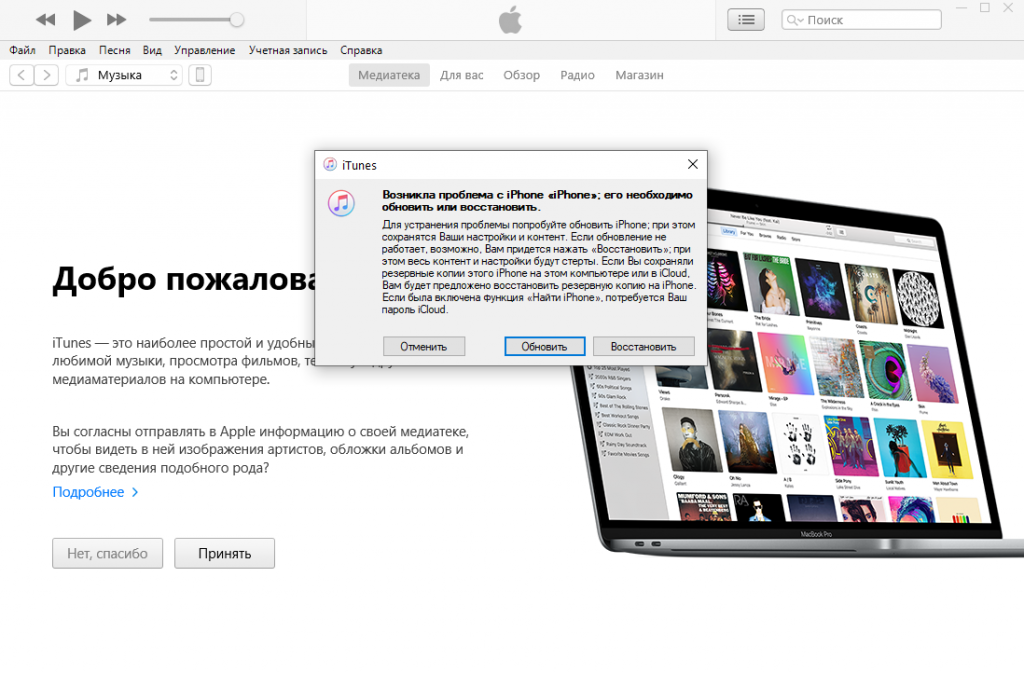Click the music note icon beside Музыка
This screenshot has width=1024, height=673.
pyautogui.click(x=82, y=75)
